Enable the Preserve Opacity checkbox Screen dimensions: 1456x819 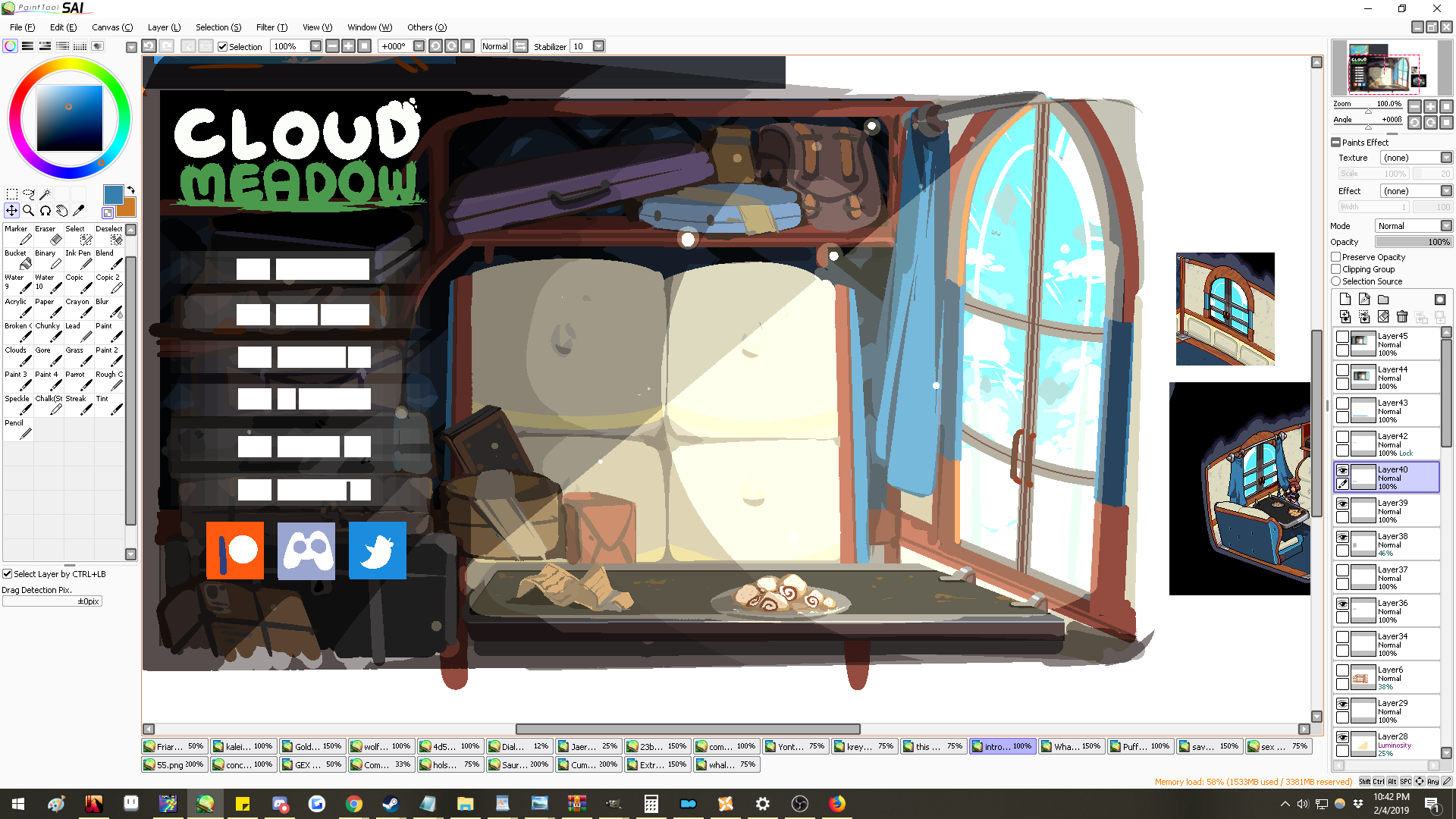1336,257
